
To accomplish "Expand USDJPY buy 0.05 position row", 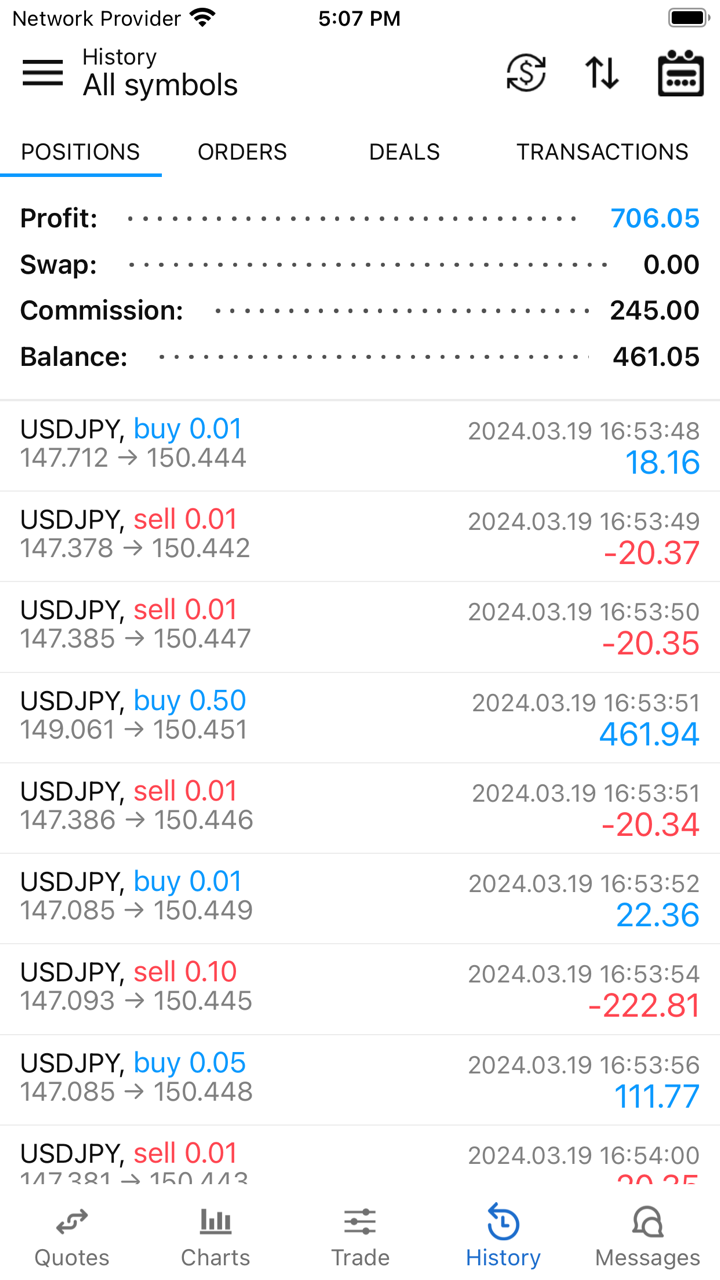I will [x=360, y=1079].
